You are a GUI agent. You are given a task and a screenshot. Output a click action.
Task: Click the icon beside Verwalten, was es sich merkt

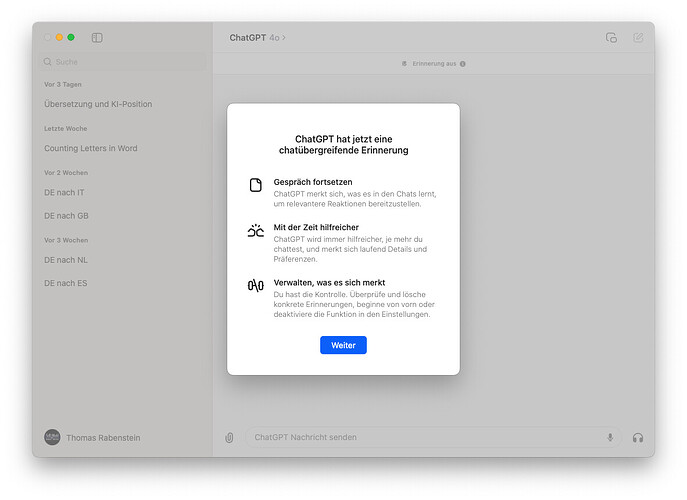(256, 286)
